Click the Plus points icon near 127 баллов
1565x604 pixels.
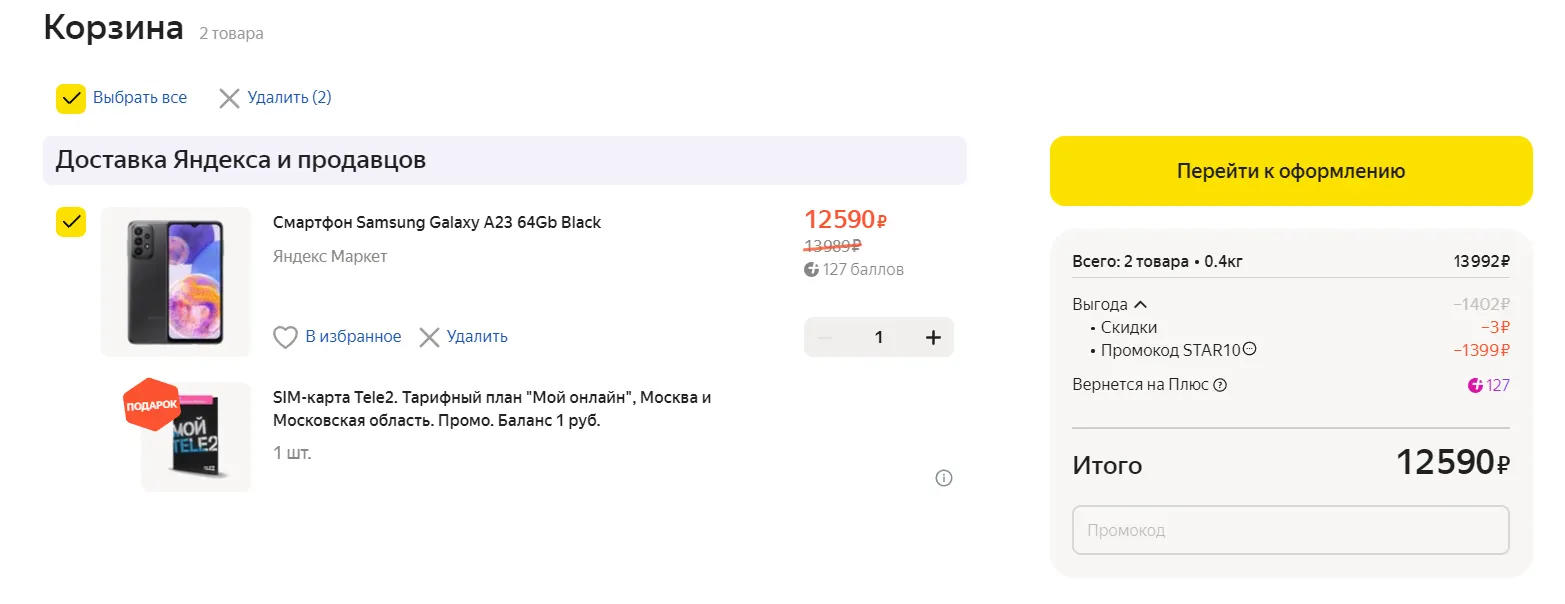[811, 270]
